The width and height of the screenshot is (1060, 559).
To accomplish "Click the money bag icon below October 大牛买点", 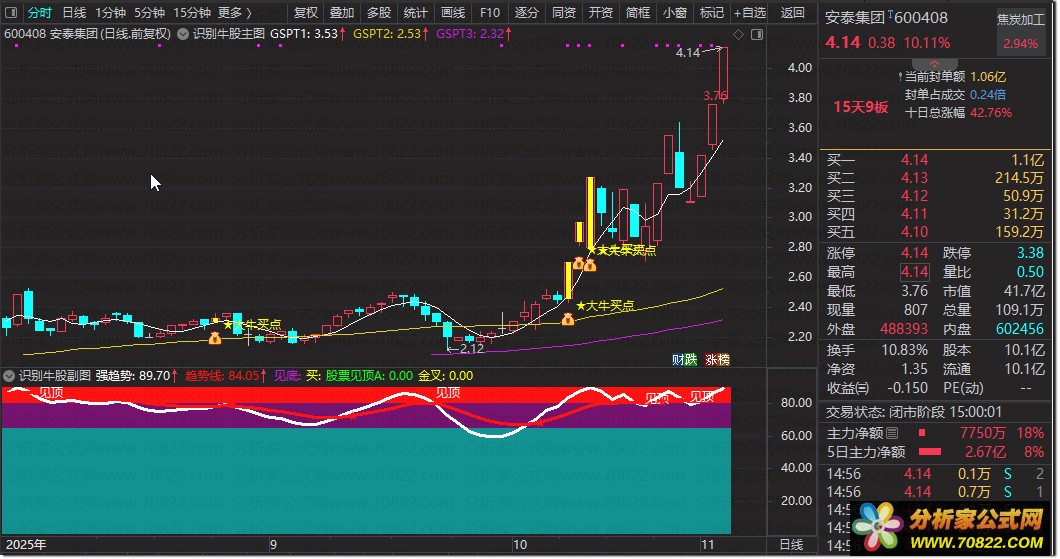I will tap(568, 318).
